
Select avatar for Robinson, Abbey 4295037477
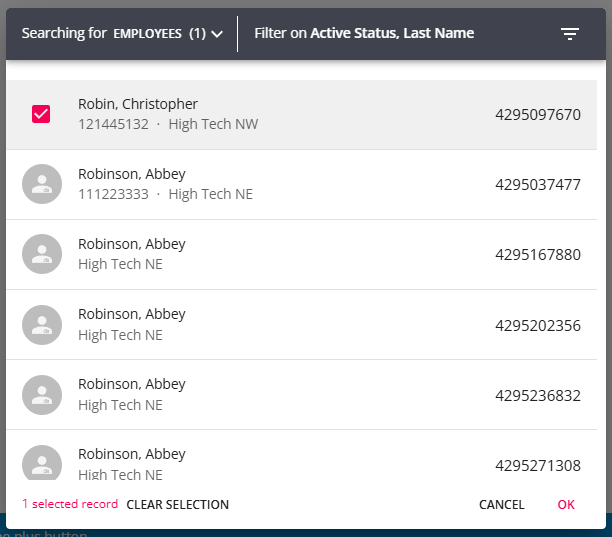pos(42,184)
